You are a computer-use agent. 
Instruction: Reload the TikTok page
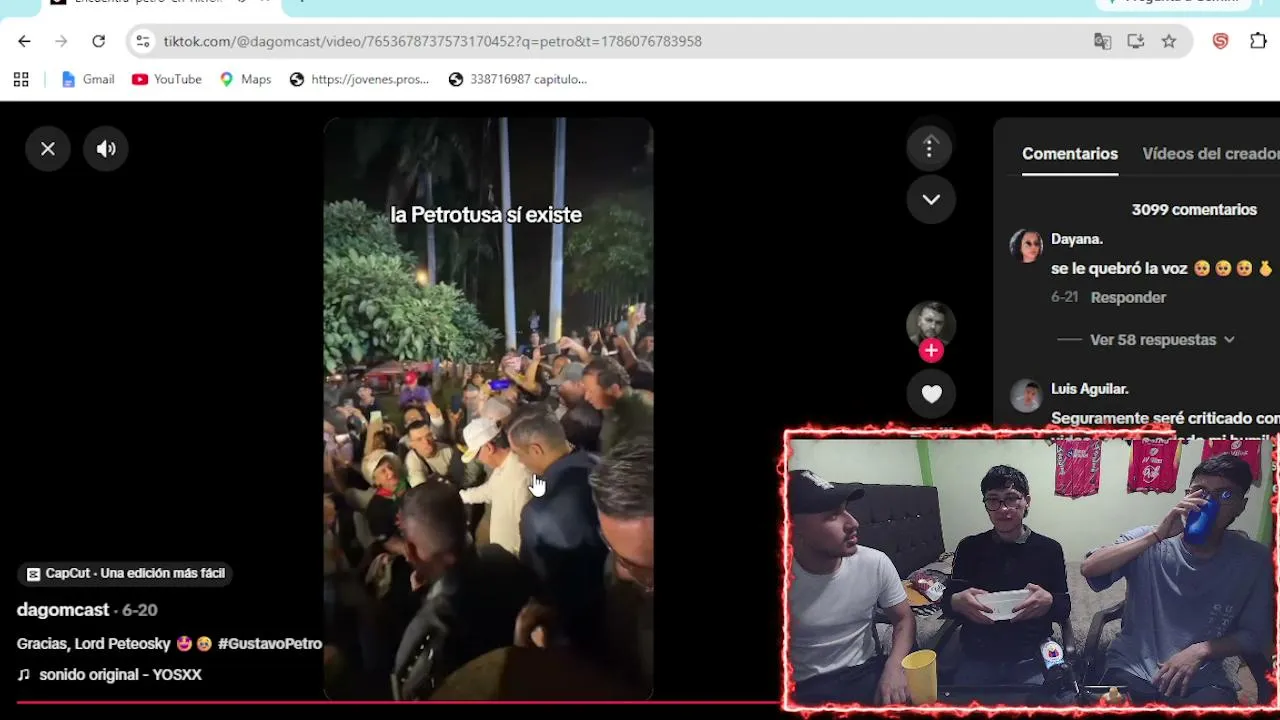[x=98, y=41]
